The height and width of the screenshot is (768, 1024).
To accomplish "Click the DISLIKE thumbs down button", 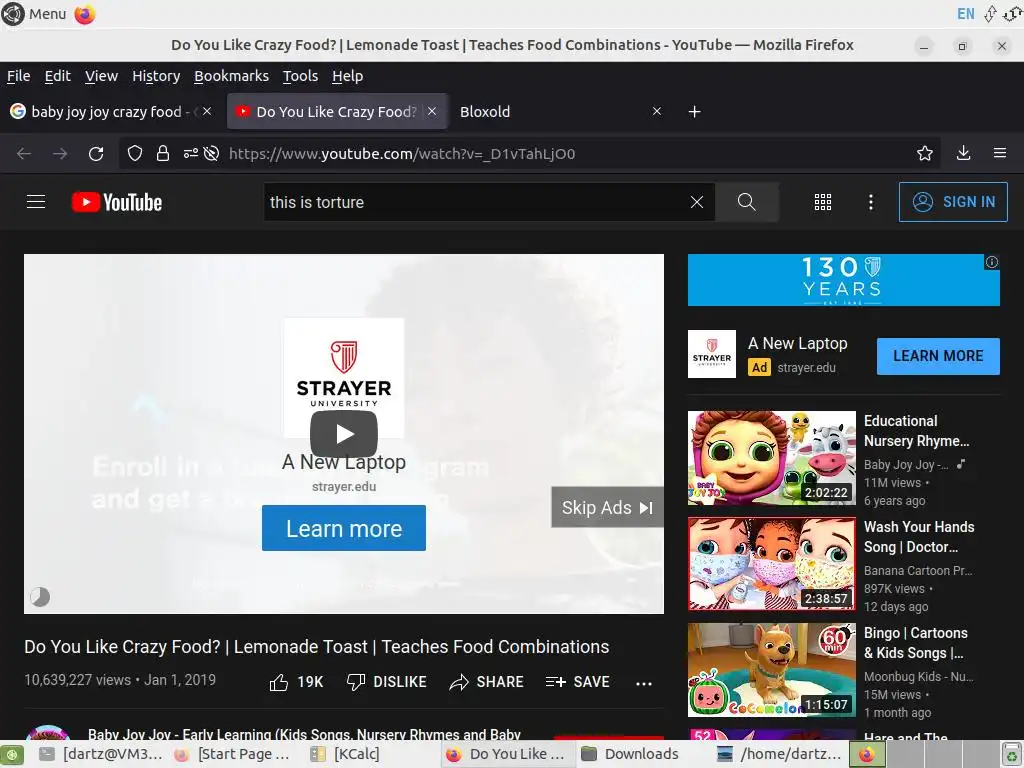I will [387, 682].
